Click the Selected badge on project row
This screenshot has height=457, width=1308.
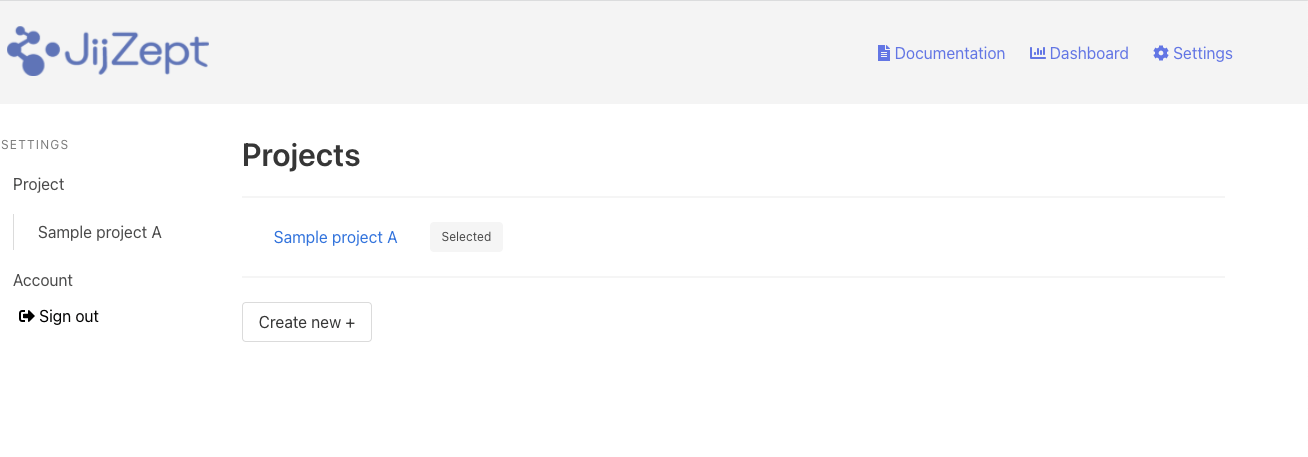466,237
